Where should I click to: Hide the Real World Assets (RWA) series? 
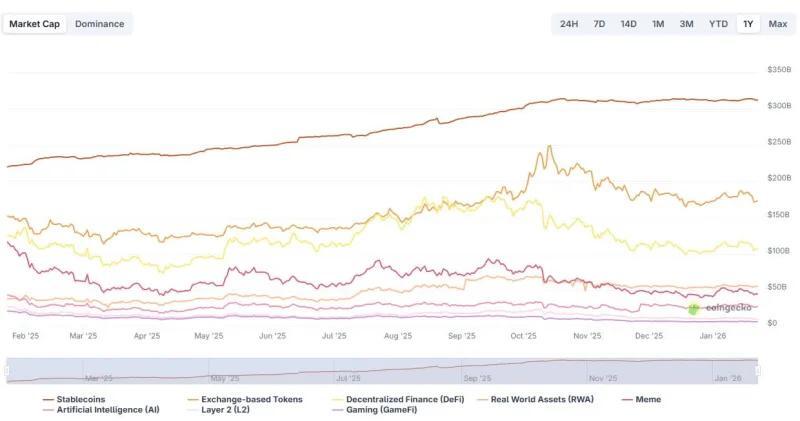(x=541, y=399)
